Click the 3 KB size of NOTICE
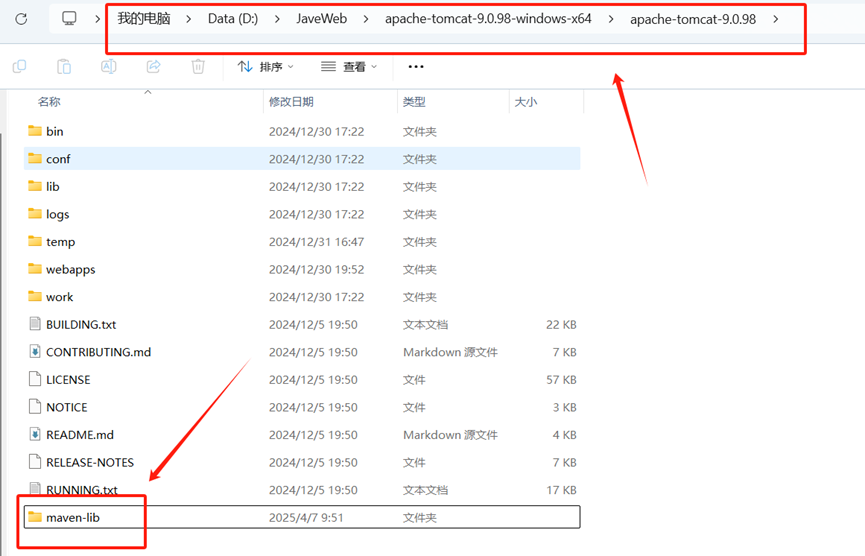 [x=564, y=407]
